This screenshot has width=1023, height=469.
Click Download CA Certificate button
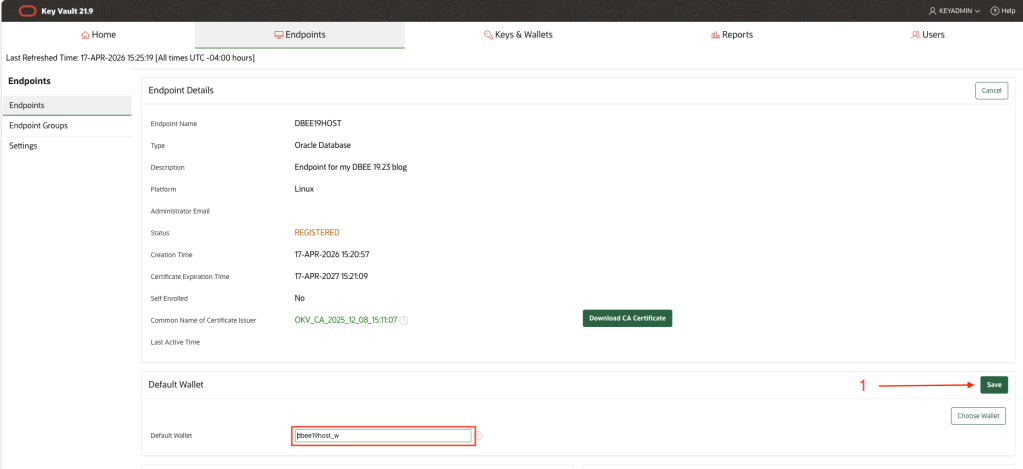[x=627, y=318]
